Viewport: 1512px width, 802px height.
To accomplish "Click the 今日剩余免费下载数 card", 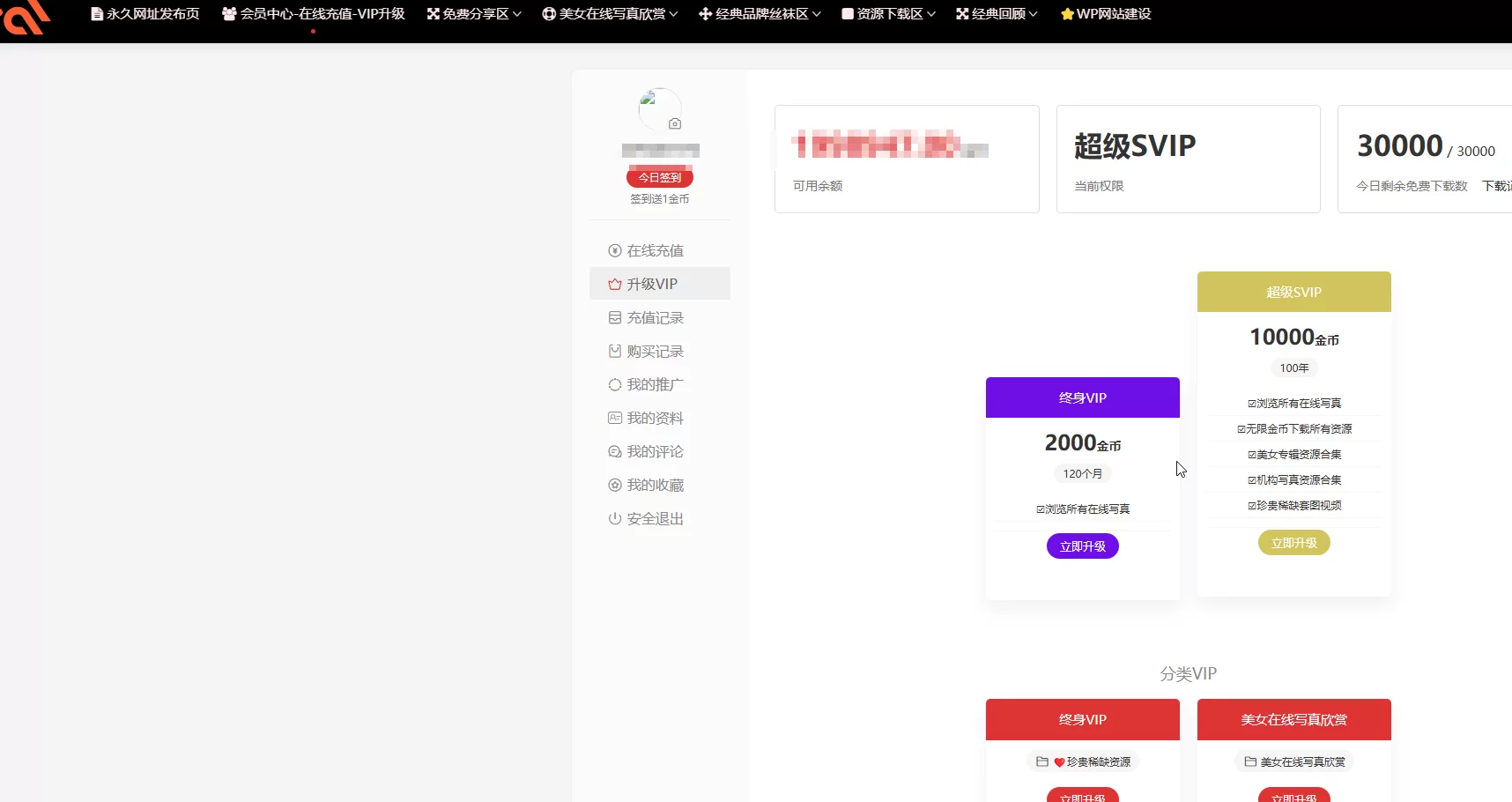I will pos(1425,160).
